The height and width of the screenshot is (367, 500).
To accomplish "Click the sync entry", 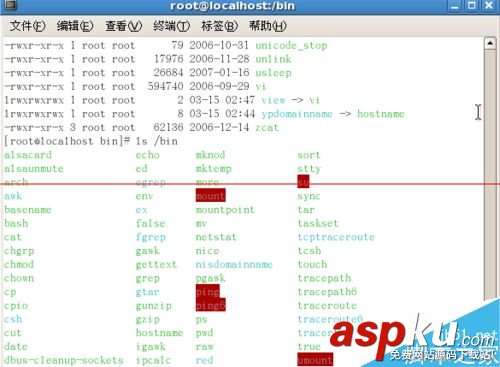I will pos(309,196).
